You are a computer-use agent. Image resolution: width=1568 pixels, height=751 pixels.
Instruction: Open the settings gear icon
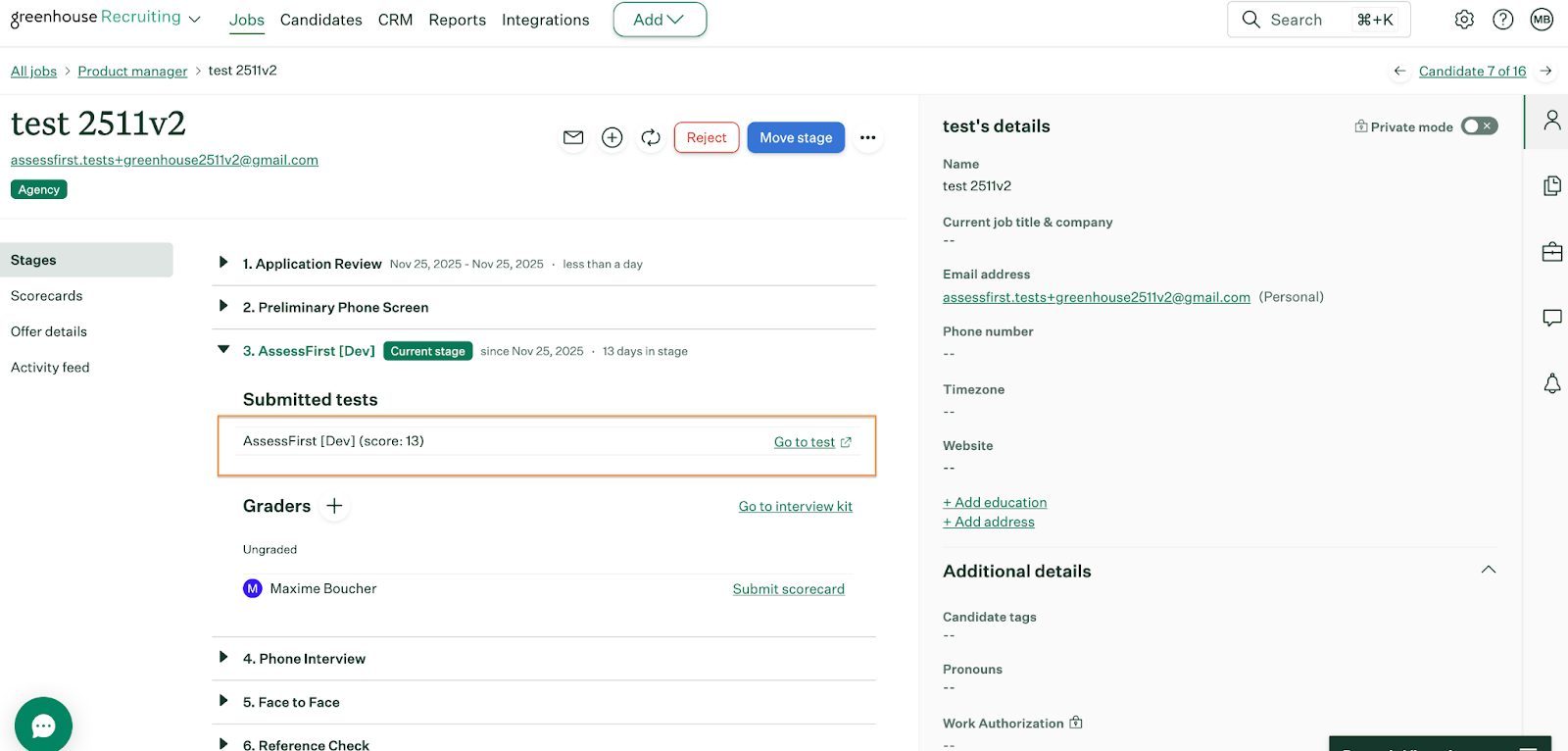coord(1464,20)
